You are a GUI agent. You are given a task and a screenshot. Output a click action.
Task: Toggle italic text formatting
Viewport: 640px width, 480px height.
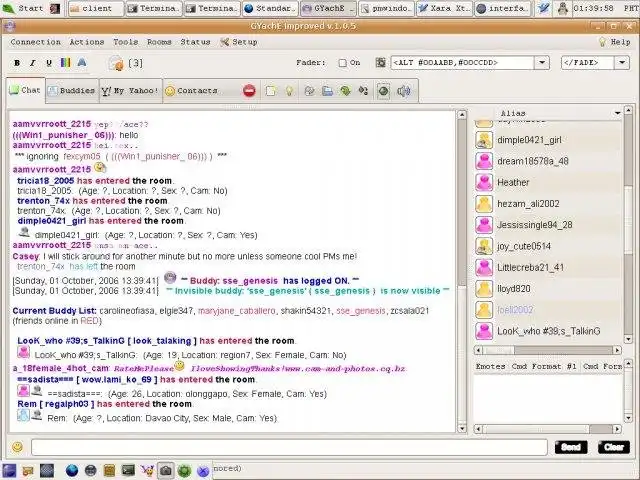click(33, 63)
